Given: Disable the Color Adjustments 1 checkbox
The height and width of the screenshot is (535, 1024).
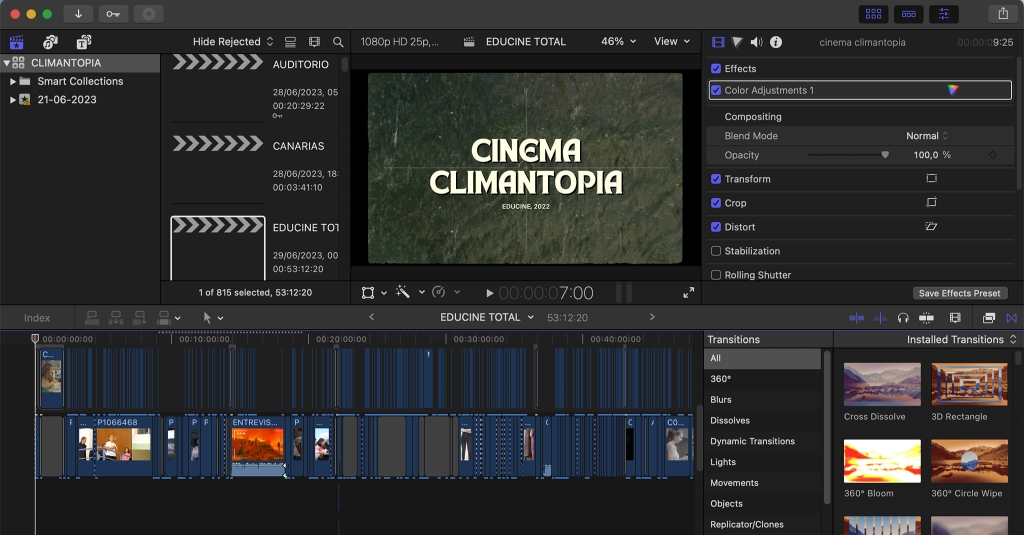Looking at the screenshot, I should [x=715, y=90].
